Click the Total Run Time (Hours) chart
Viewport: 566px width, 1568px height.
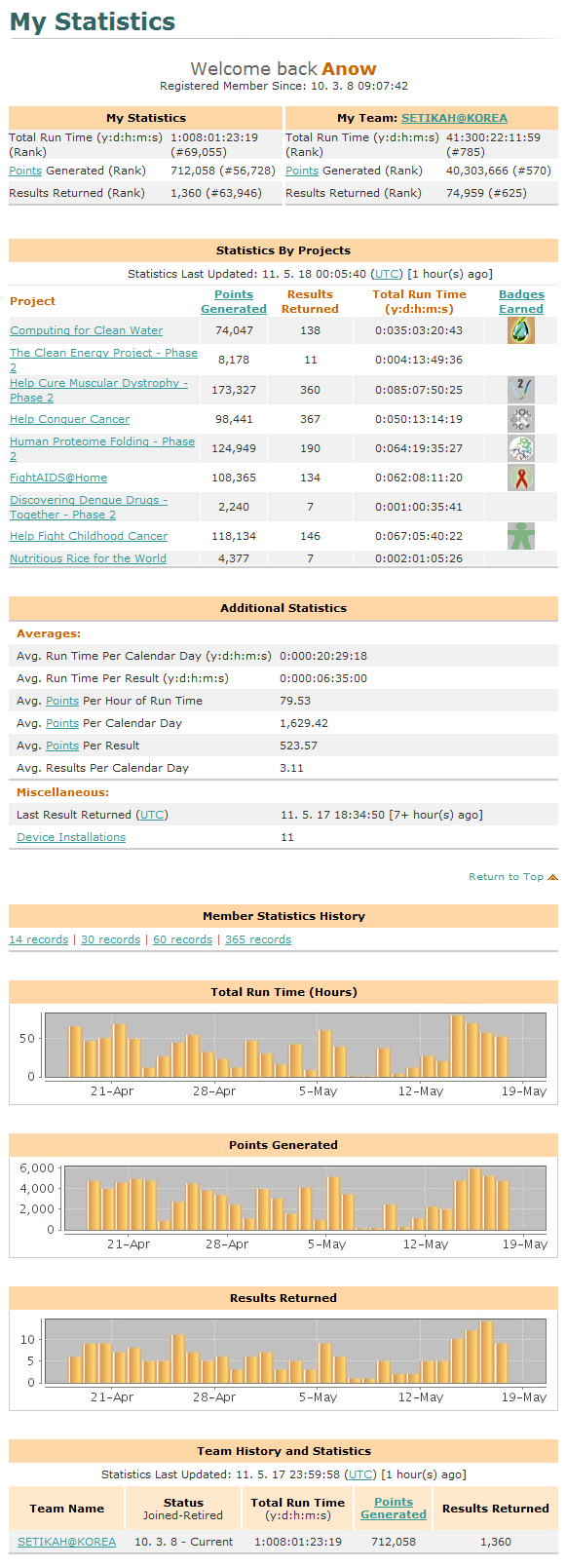[283, 1054]
